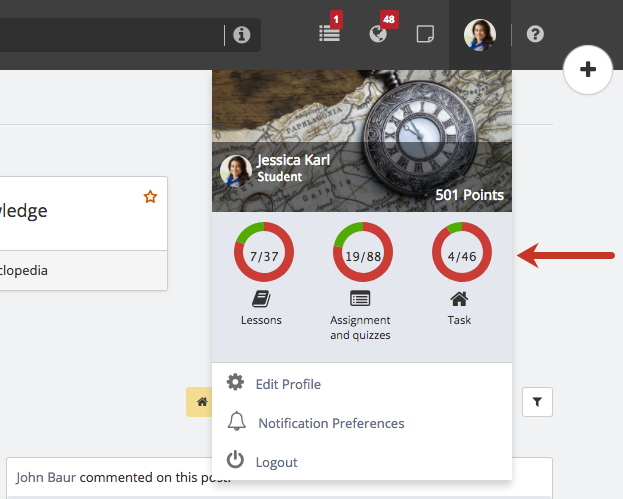
Task: Open globe notifications with badge 48
Action: click(x=378, y=34)
